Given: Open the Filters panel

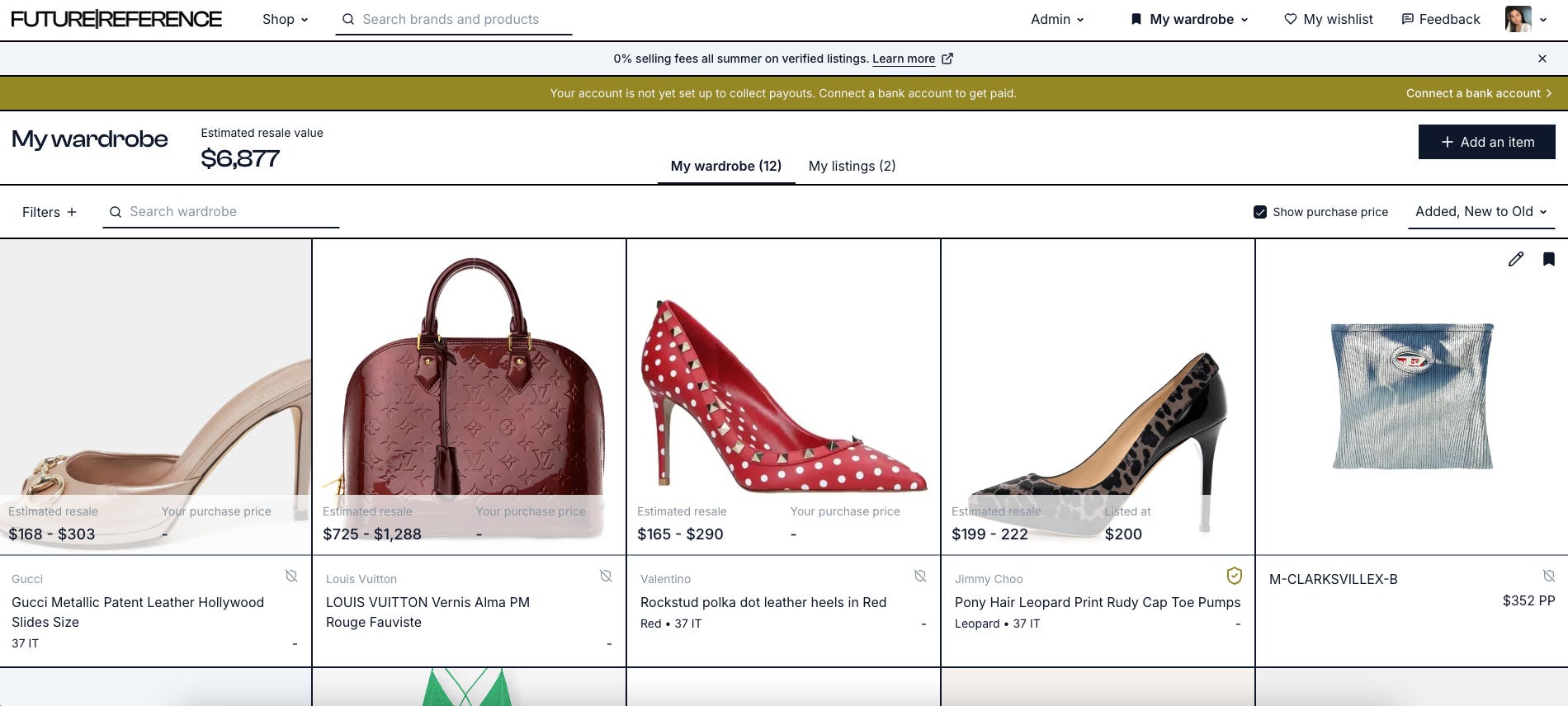Looking at the screenshot, I should pyautogui.click(x=50, y=212).
